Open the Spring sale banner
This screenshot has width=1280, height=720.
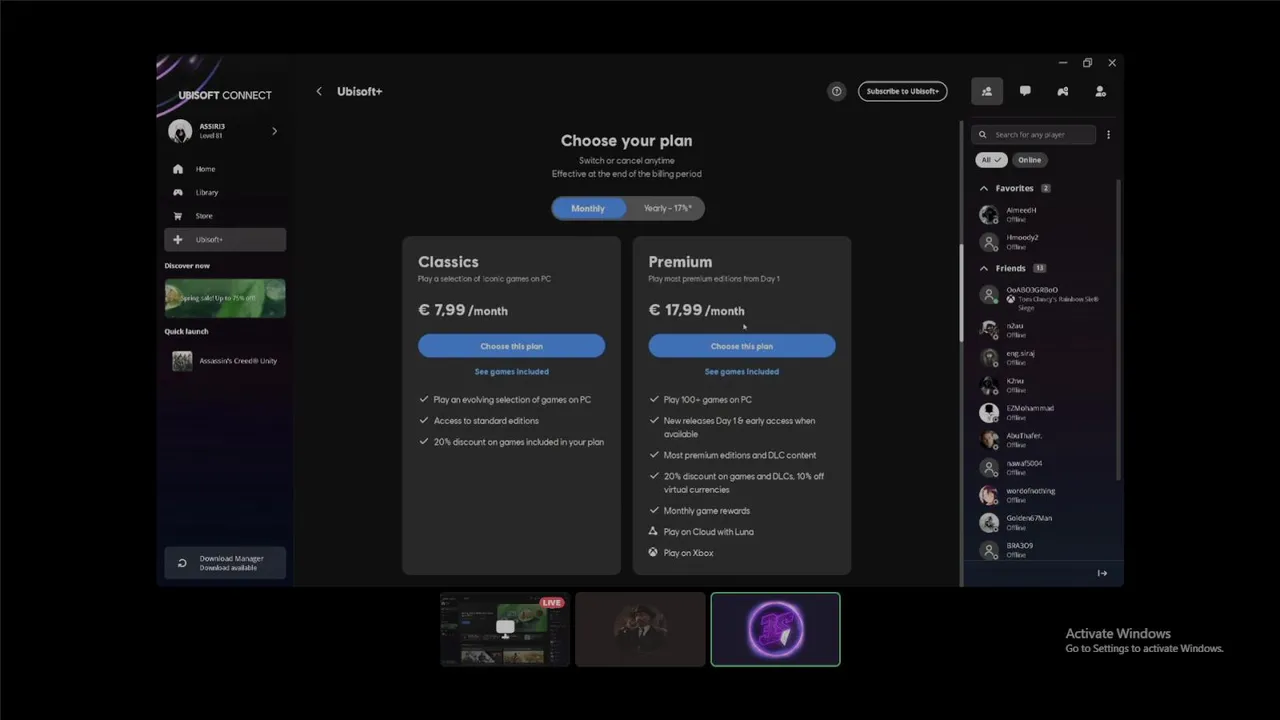[225, 298]
